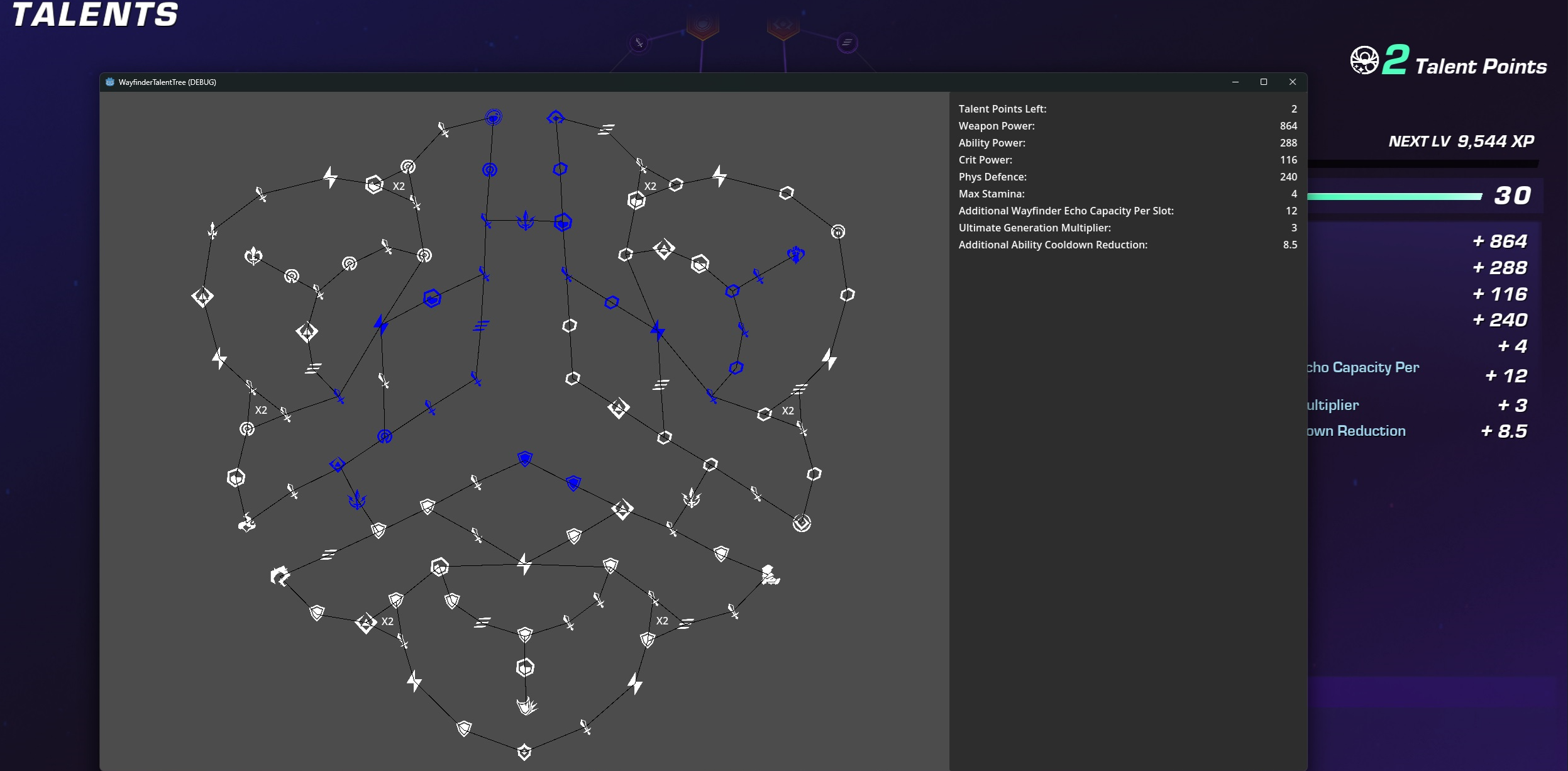This screenshot has height=771, width=1568.
Task: Click debug panel Crit Power value 116
Action: coord(1288,160)
